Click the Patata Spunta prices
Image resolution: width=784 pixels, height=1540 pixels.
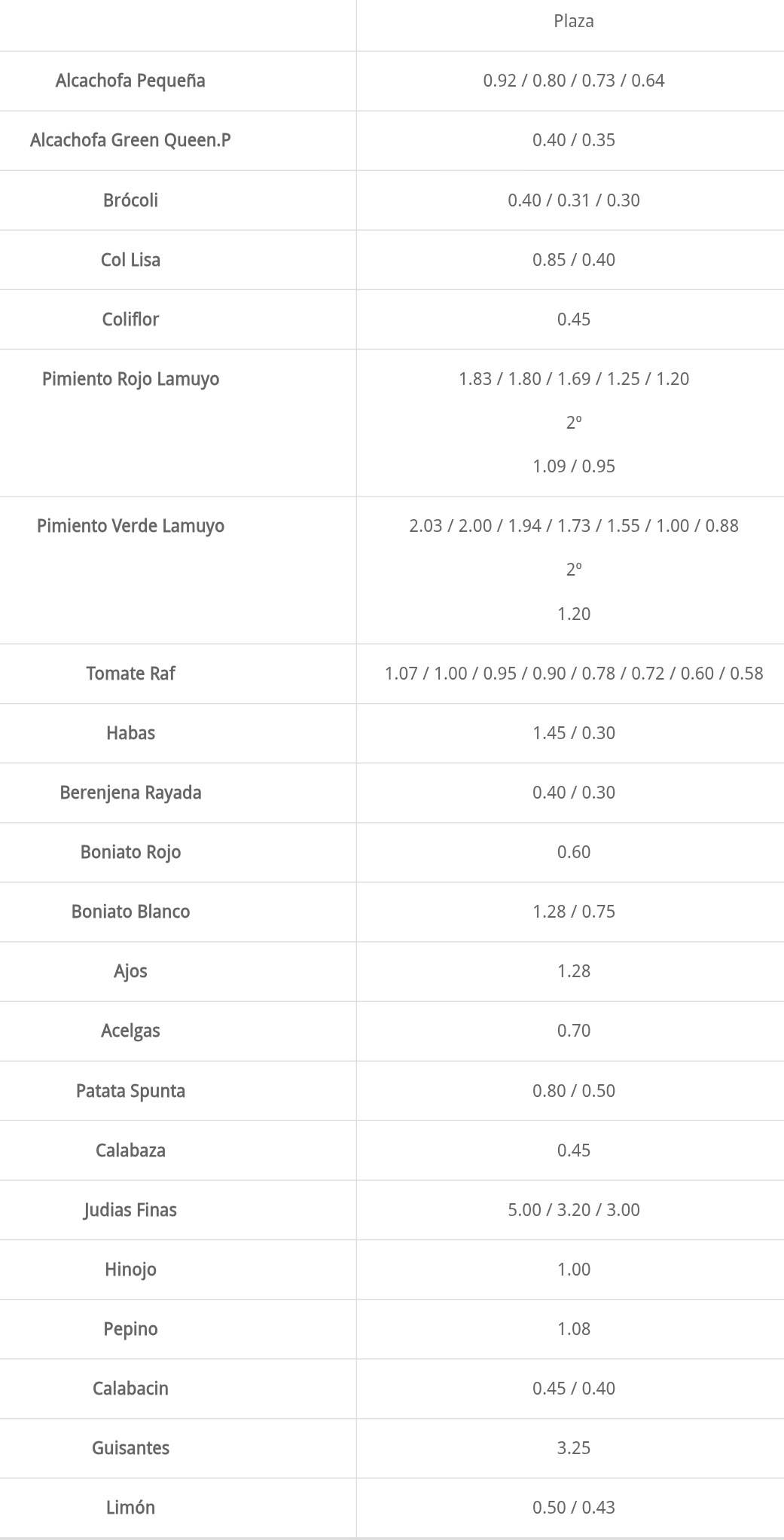(574, 1090)
